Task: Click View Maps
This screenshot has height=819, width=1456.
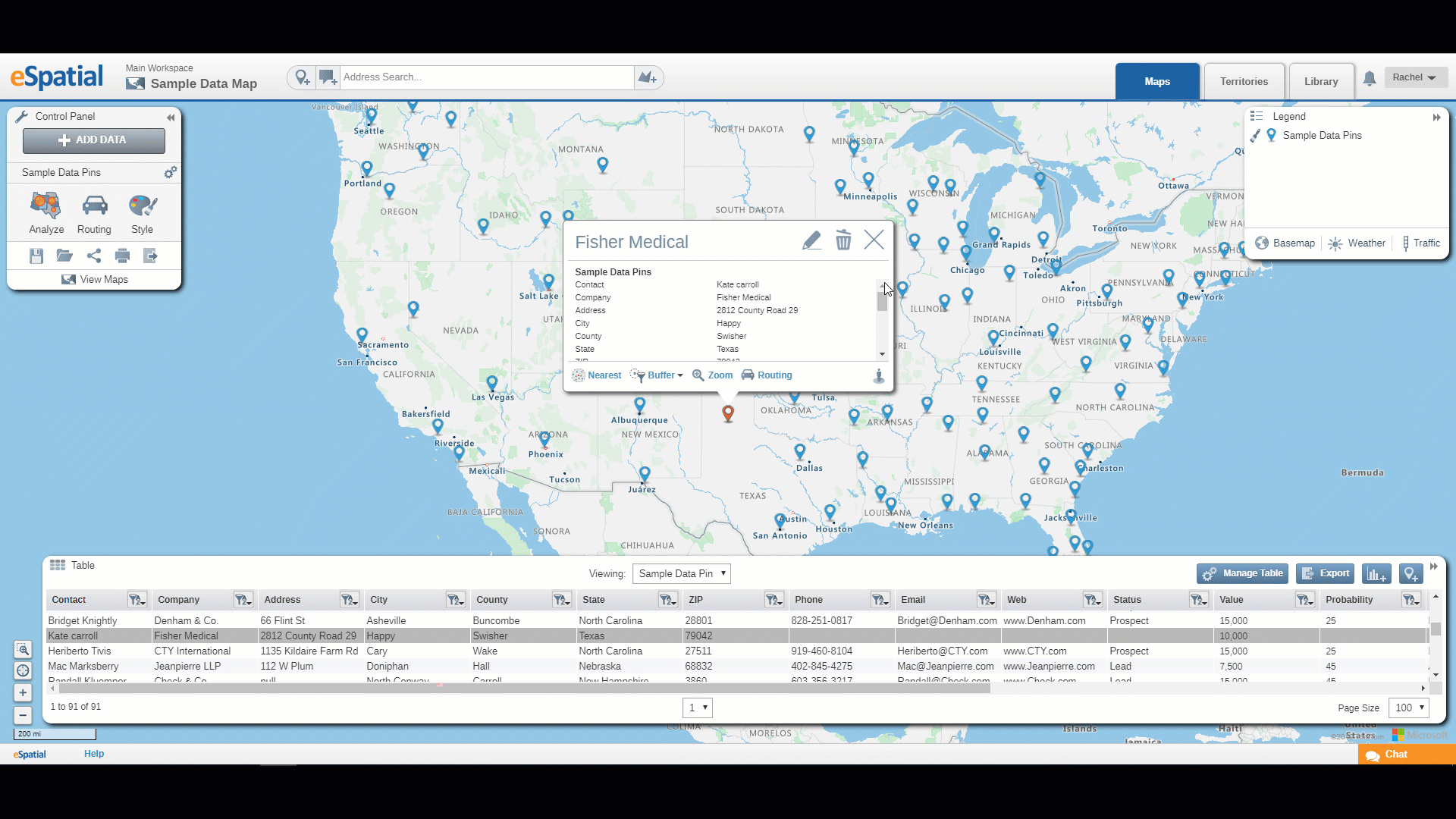Action: pos(94,279)
